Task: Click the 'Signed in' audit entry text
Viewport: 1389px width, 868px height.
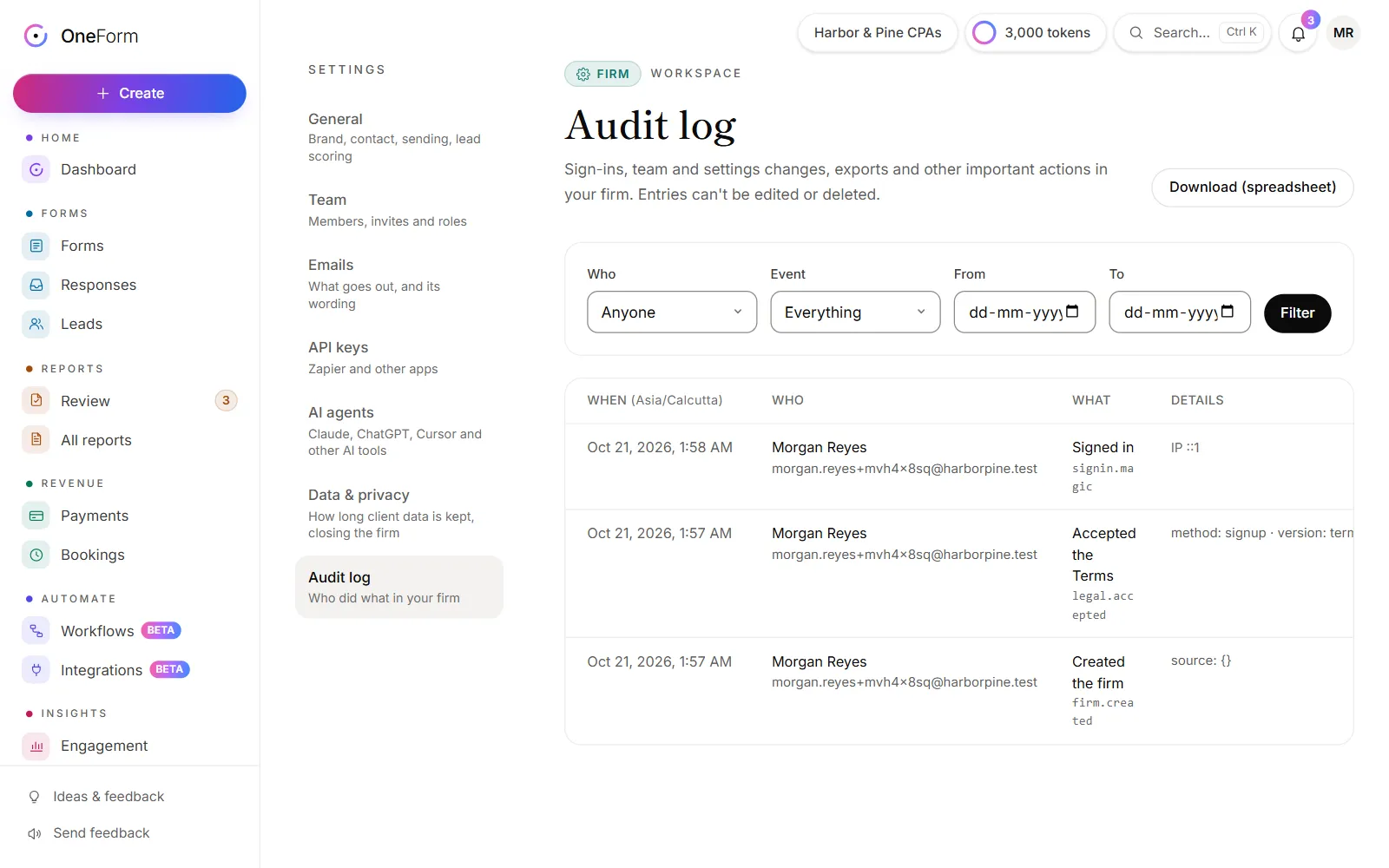Action: tap(1103, 448)
